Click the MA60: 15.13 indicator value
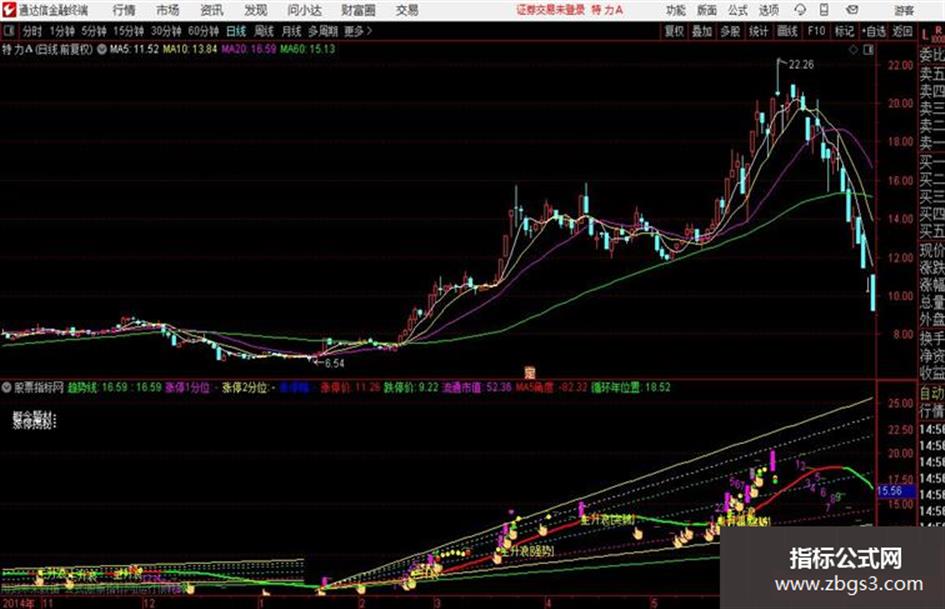The image size is (945, 609). pyautogui.click(x=307, y=49)
